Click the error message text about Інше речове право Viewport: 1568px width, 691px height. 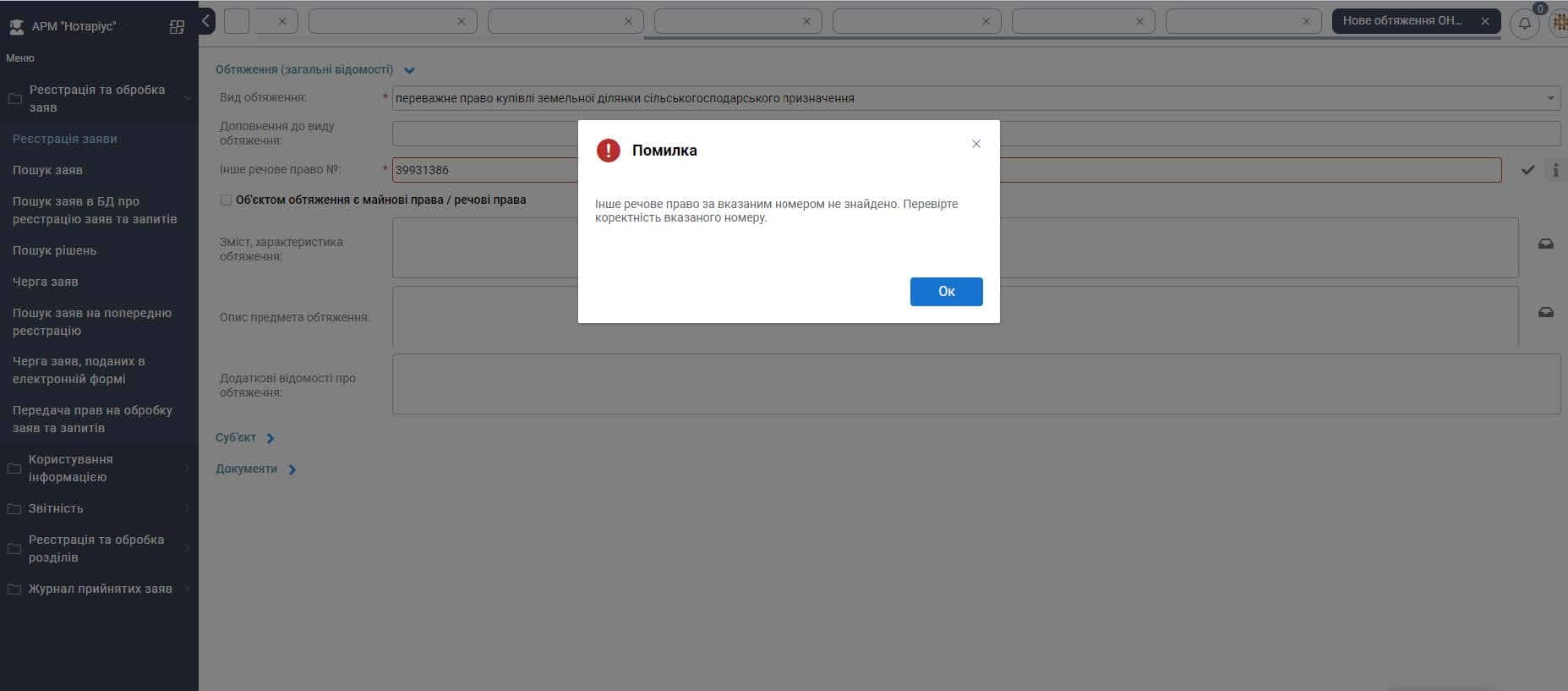click(x=776, y=211)
